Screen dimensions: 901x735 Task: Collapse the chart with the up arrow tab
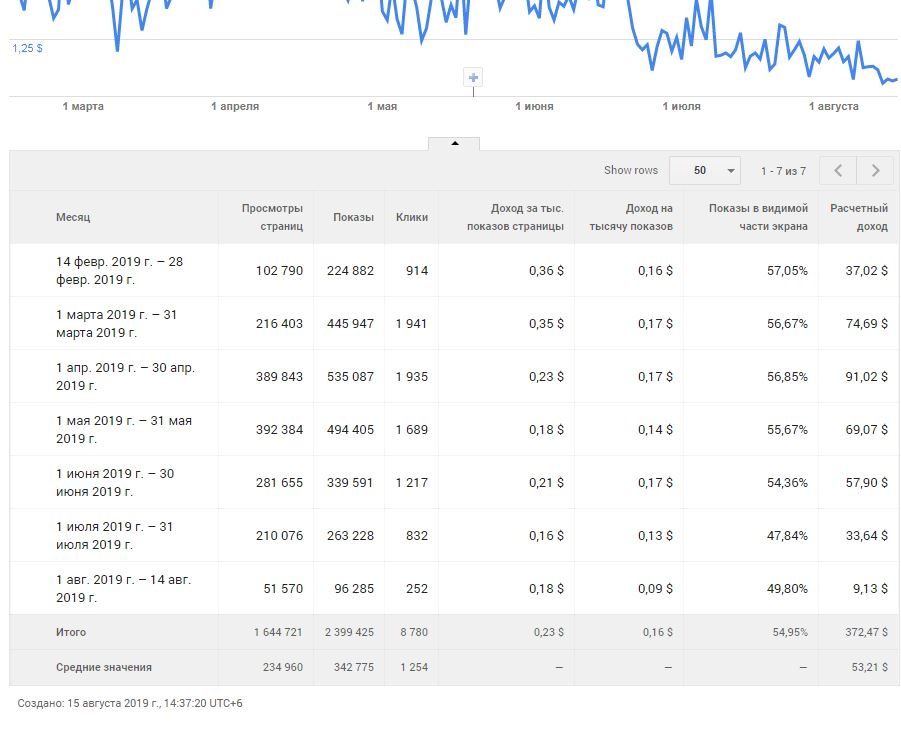pyautogui.click(x=454, y=144)
